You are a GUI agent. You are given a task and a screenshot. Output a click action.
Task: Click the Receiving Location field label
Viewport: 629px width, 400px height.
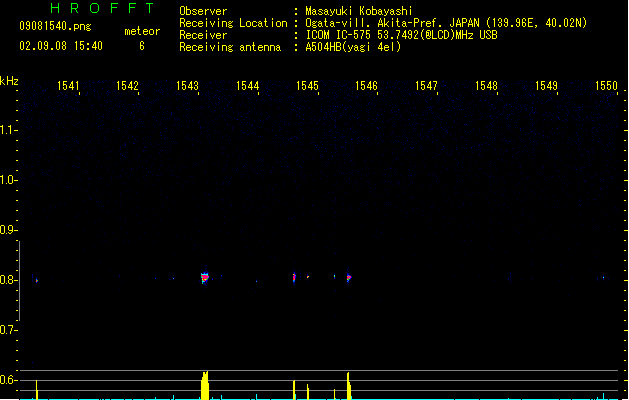tap(233, 23)
